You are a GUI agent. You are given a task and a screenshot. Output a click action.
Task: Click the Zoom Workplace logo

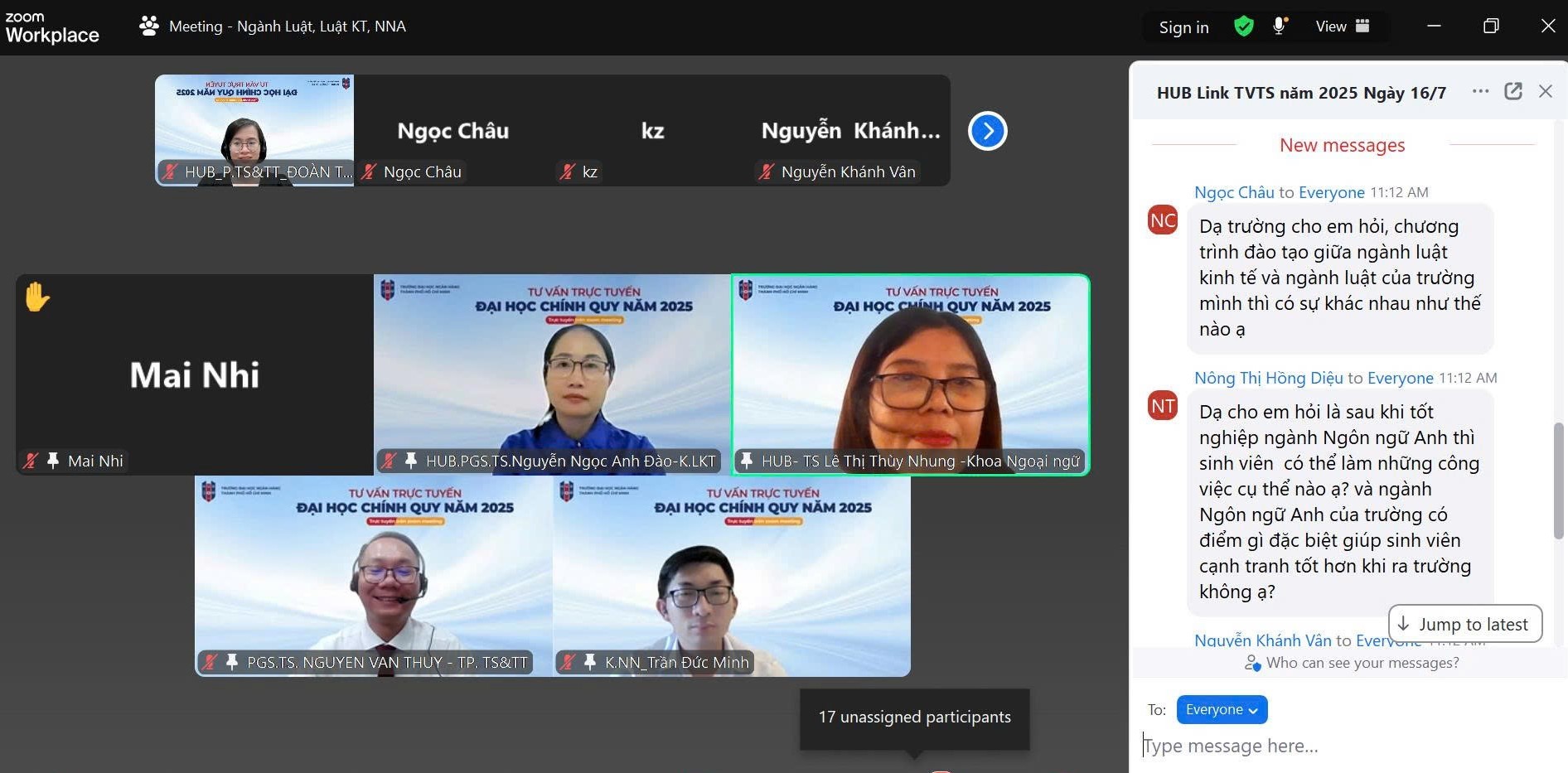click(51, 27)
